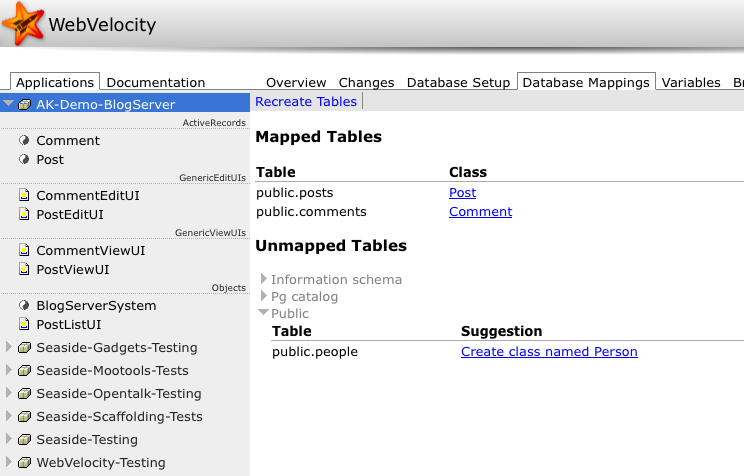Expand the WebVelocity-Testing node arrow
Screen dimensions: 744x476
click(9, 462)
